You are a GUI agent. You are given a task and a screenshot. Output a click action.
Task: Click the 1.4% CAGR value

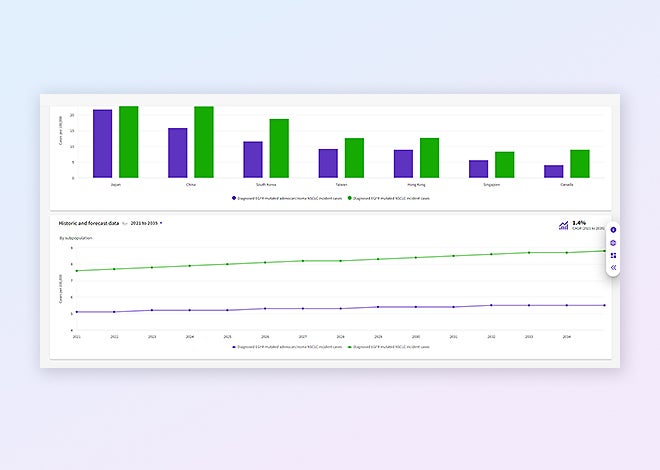pos(579,223)
